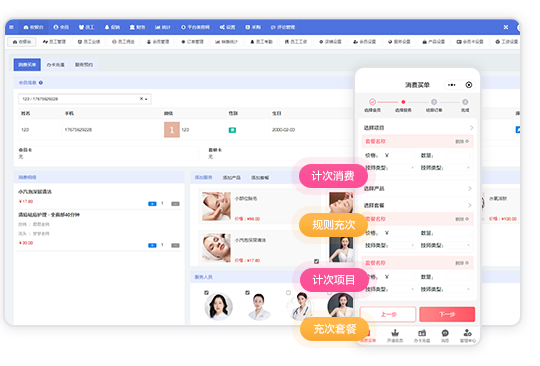Switch to the 添加服务 tab
Viewport: 540px width, 366px height.
pyautogui.click(x=204, y=177)
